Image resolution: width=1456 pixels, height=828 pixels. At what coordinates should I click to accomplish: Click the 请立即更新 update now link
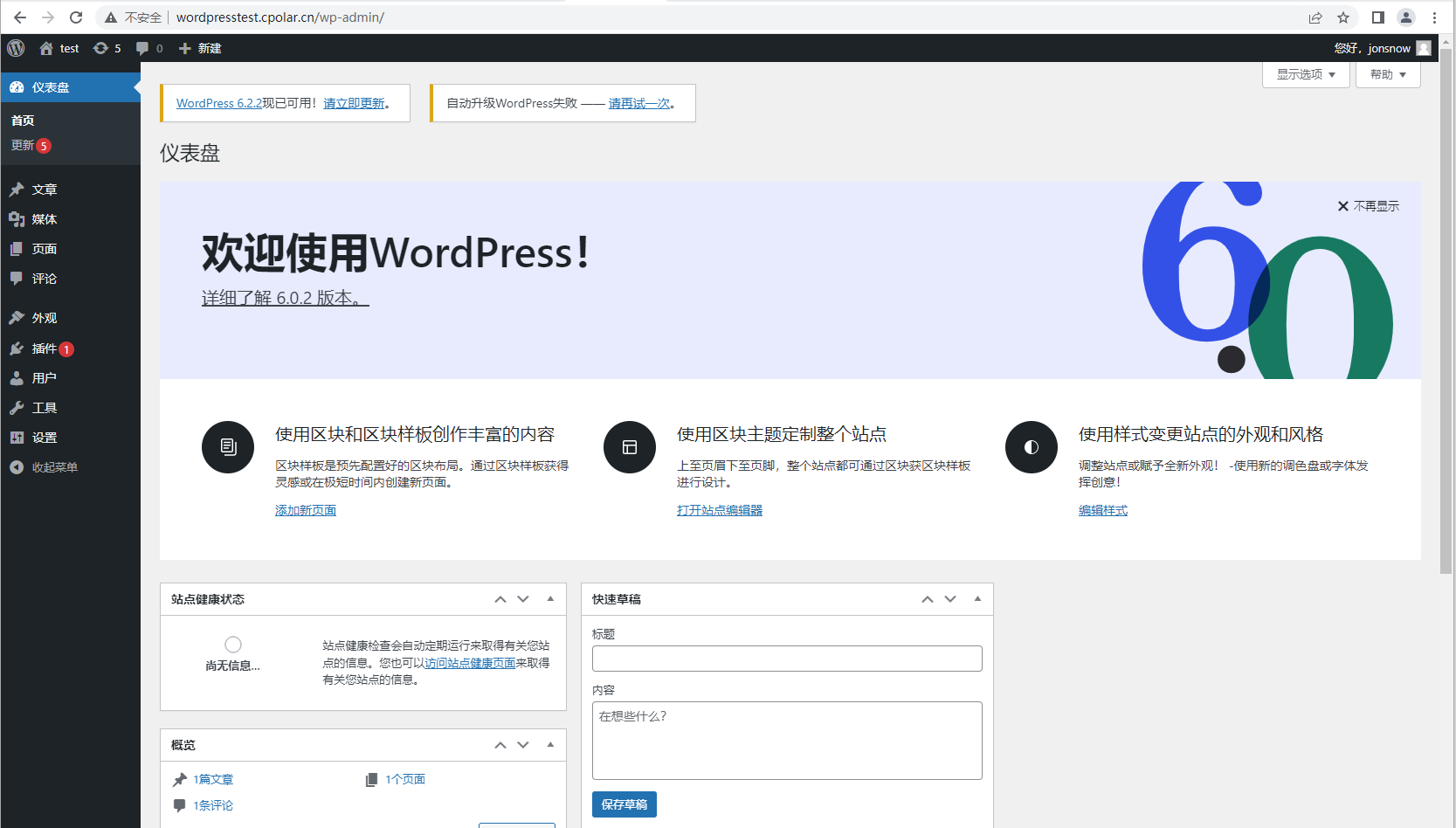tap(354, 103)
